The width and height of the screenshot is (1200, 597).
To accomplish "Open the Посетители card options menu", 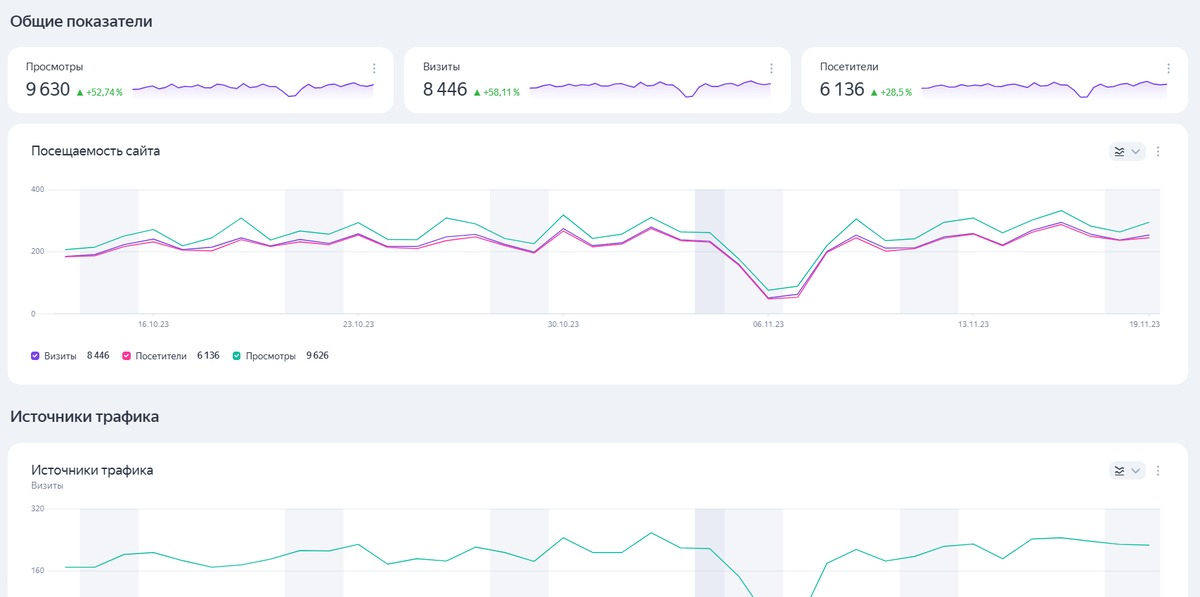I will tap(1168, 68).
